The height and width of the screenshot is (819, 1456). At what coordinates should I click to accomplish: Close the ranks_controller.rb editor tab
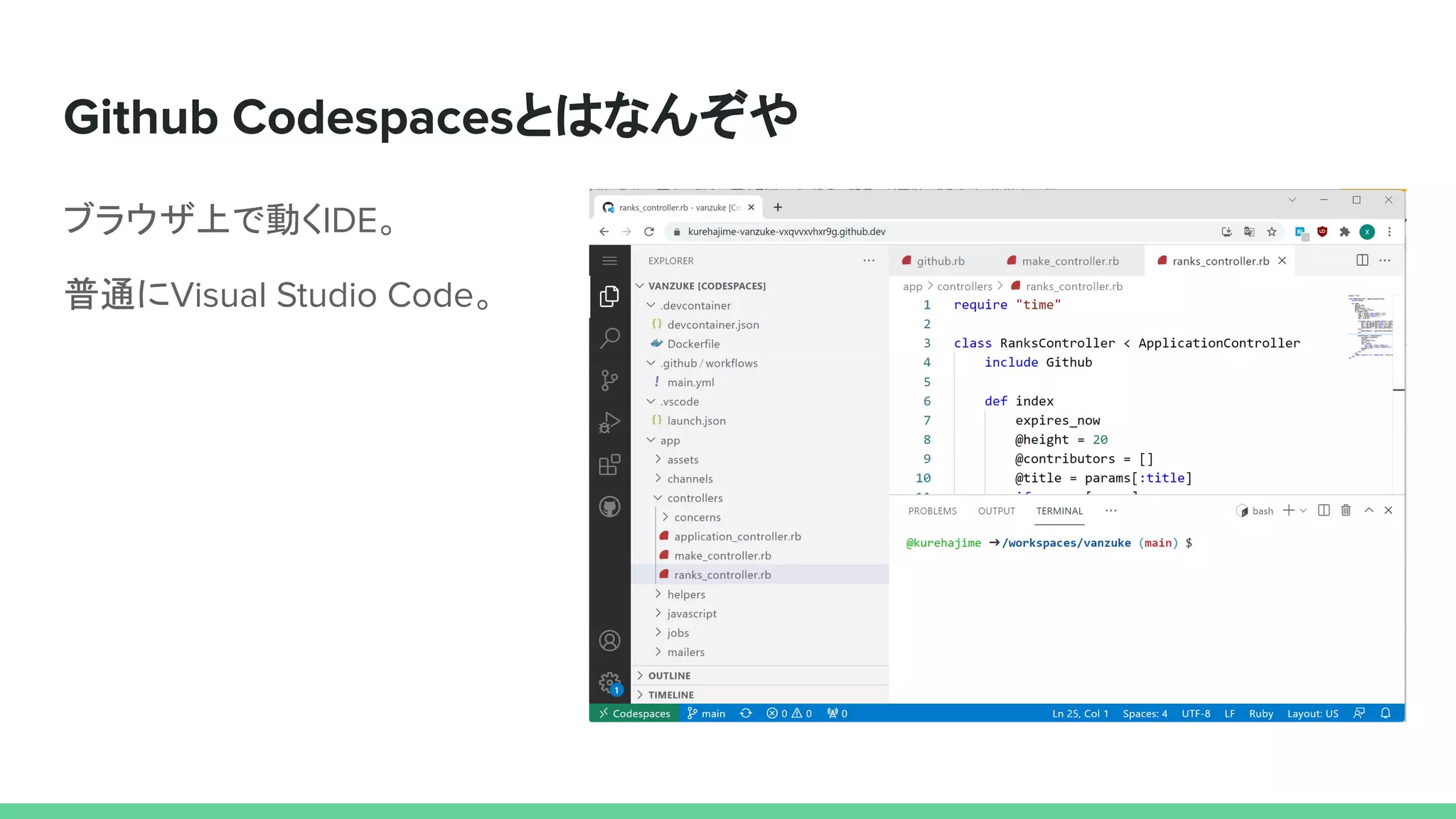click(x=1282, y=261)
